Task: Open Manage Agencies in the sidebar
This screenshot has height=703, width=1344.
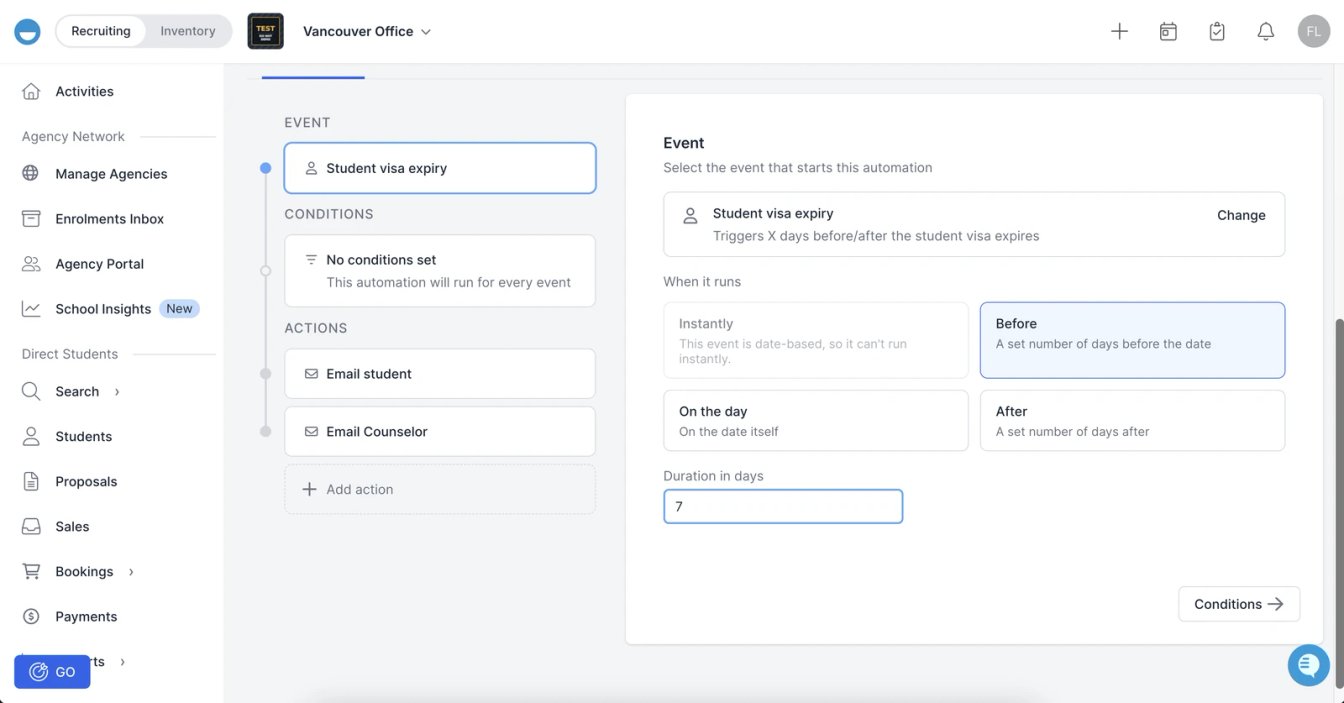Action: pyautogui.click(x=111, y=173)
